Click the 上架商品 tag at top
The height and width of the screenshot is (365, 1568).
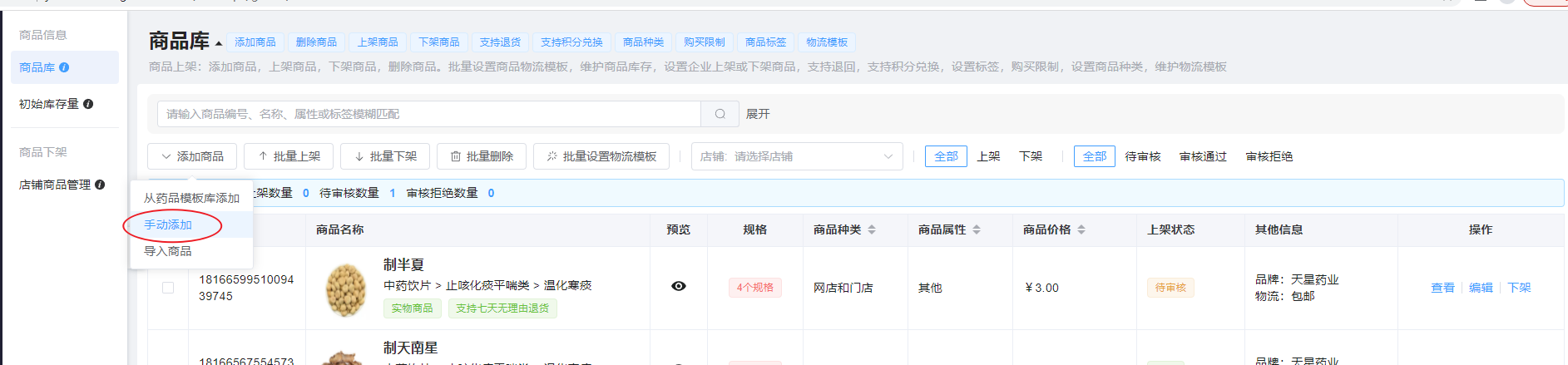(x=378, y=42)
